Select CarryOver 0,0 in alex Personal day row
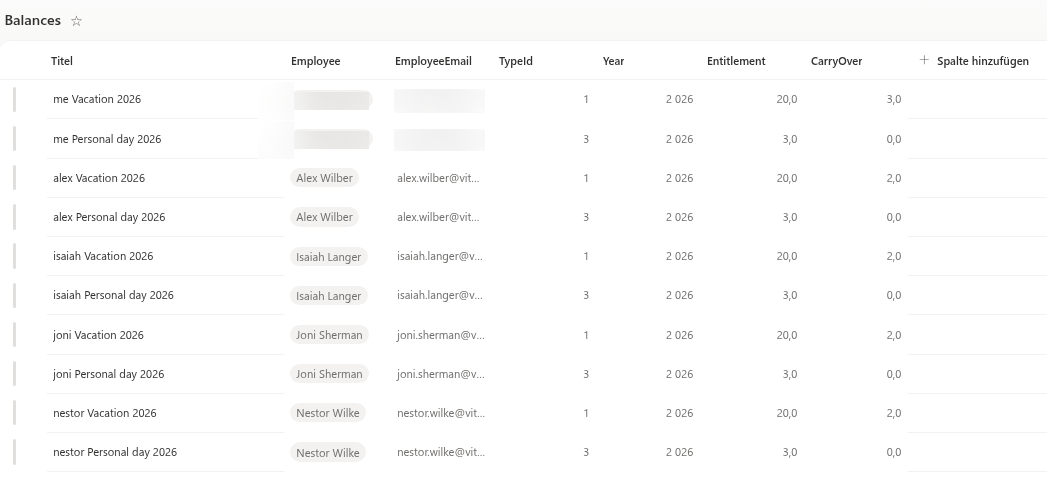The width and height of the screenshot is (1047, 480). pos(893,217)
